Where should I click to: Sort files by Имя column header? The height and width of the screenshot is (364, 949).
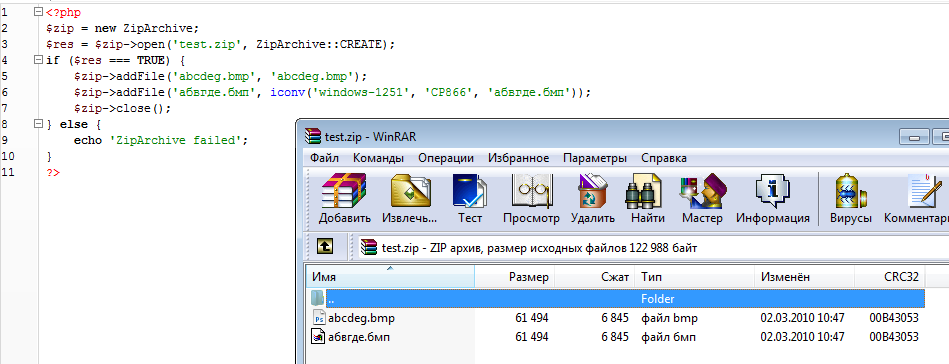(390, 277)
